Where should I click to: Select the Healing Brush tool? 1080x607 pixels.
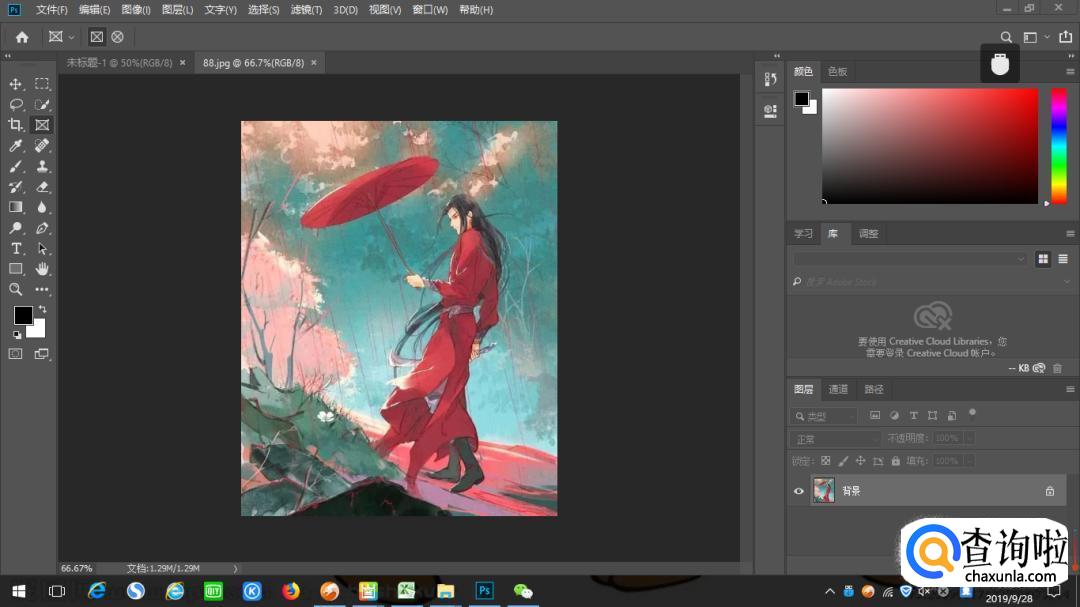pos(42,145)
